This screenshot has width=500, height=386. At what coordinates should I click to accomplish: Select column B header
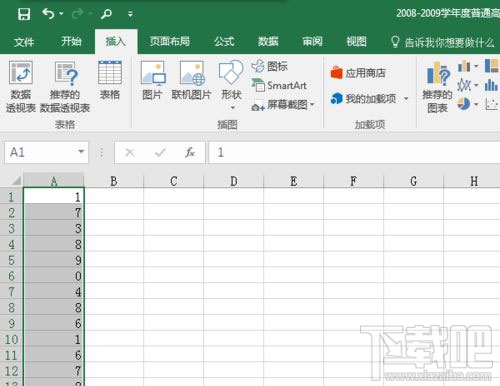[114, 181]
